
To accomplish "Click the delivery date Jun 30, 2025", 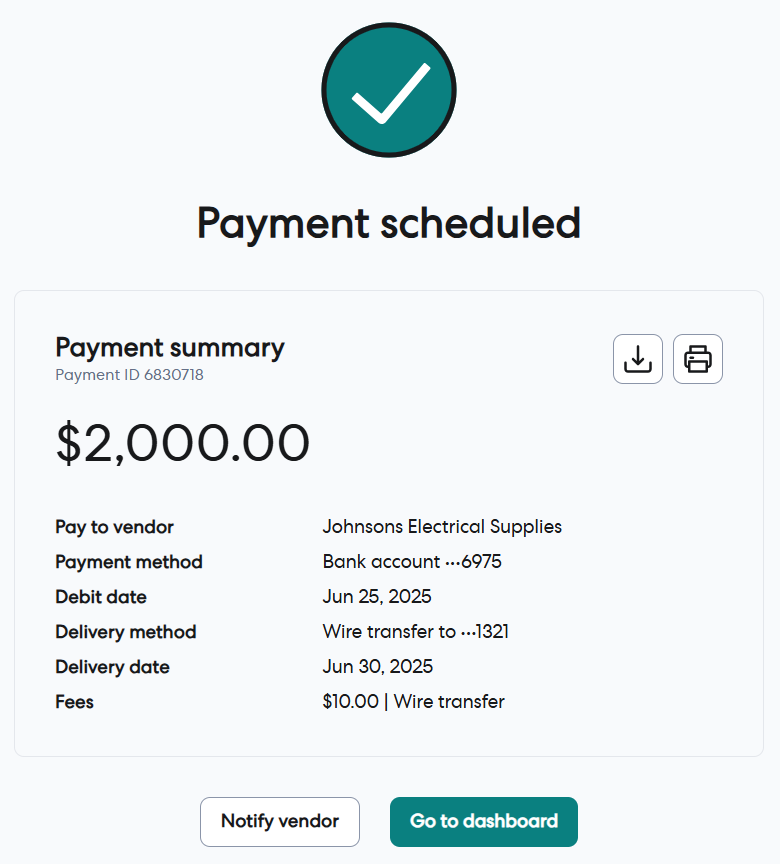I will point(378,667).
